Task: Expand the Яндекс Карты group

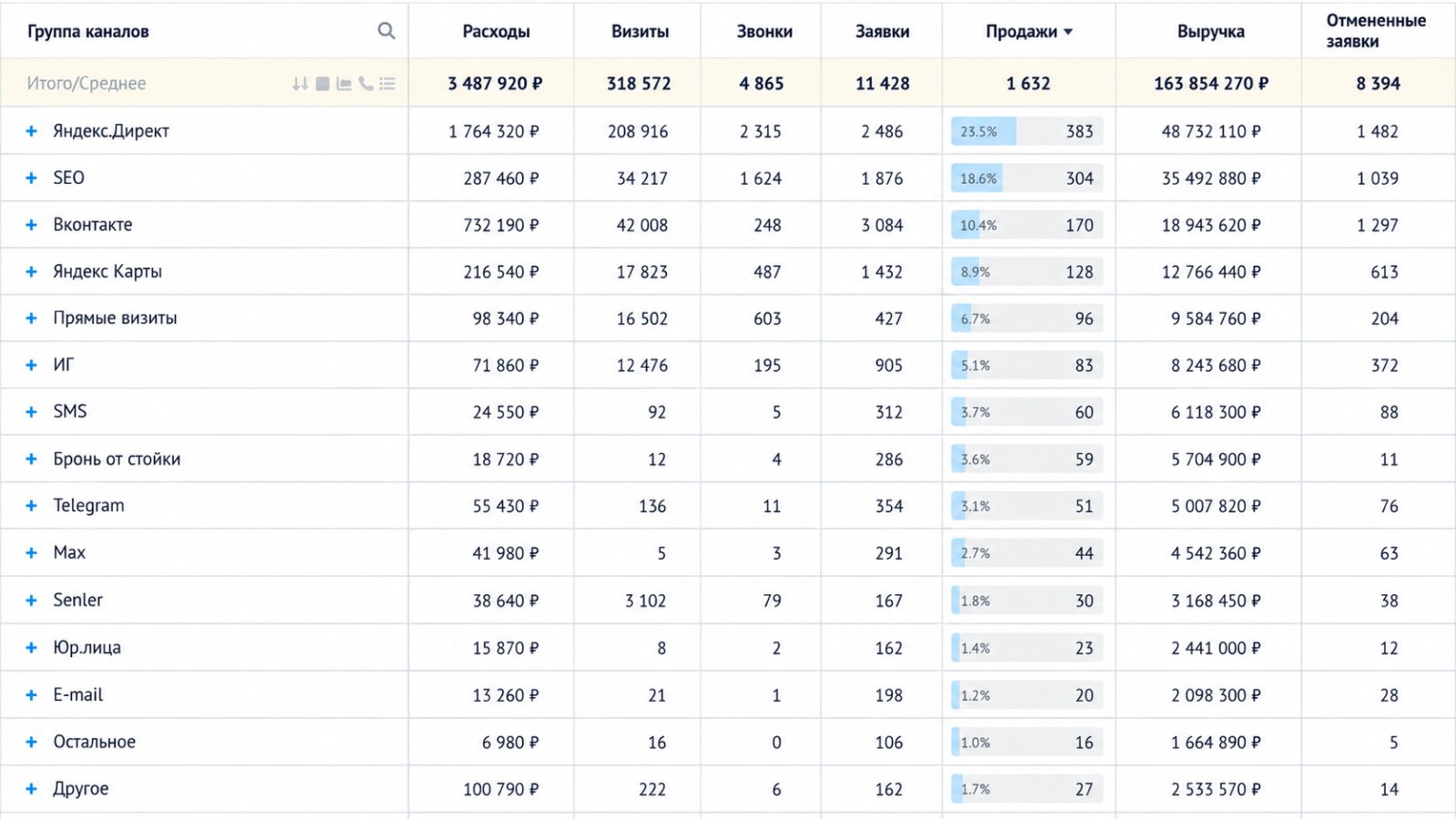Action: (31, 272)
